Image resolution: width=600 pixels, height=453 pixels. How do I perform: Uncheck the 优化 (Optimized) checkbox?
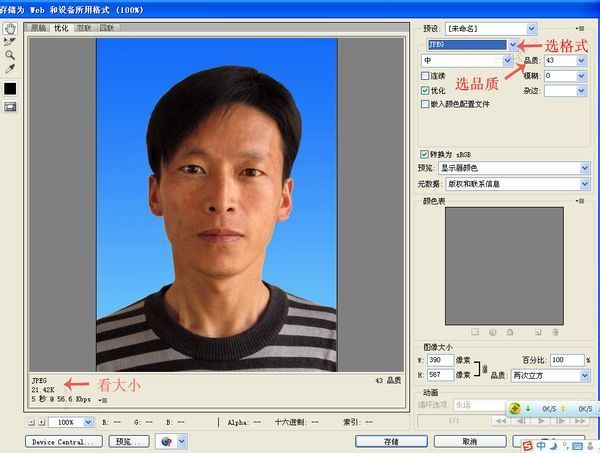(x=426, y=89)
